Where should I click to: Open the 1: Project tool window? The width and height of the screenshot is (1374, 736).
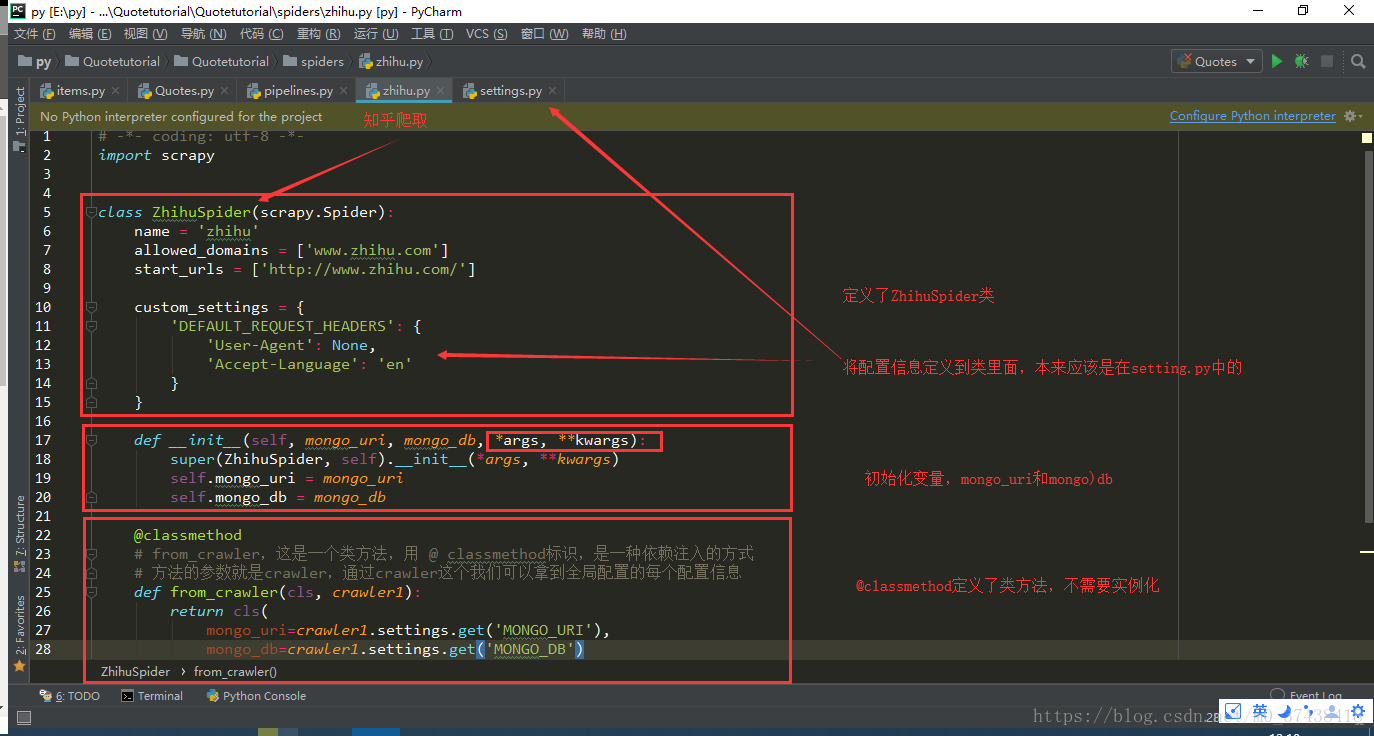click(19, 118)
